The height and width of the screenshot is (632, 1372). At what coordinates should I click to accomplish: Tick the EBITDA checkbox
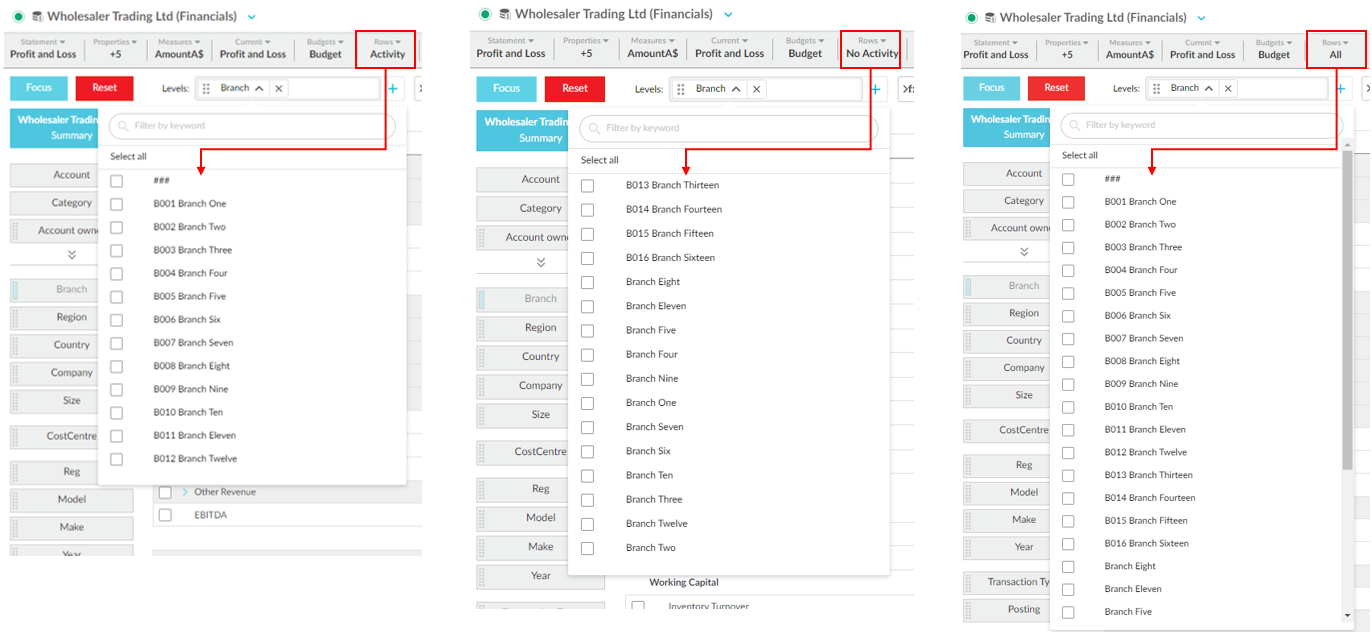tap(165, 515)
